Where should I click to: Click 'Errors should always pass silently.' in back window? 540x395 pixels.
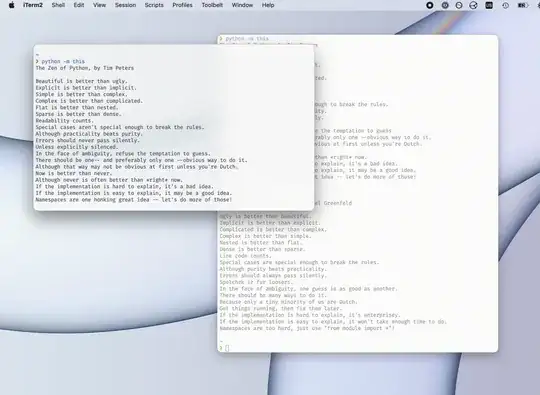273,276
